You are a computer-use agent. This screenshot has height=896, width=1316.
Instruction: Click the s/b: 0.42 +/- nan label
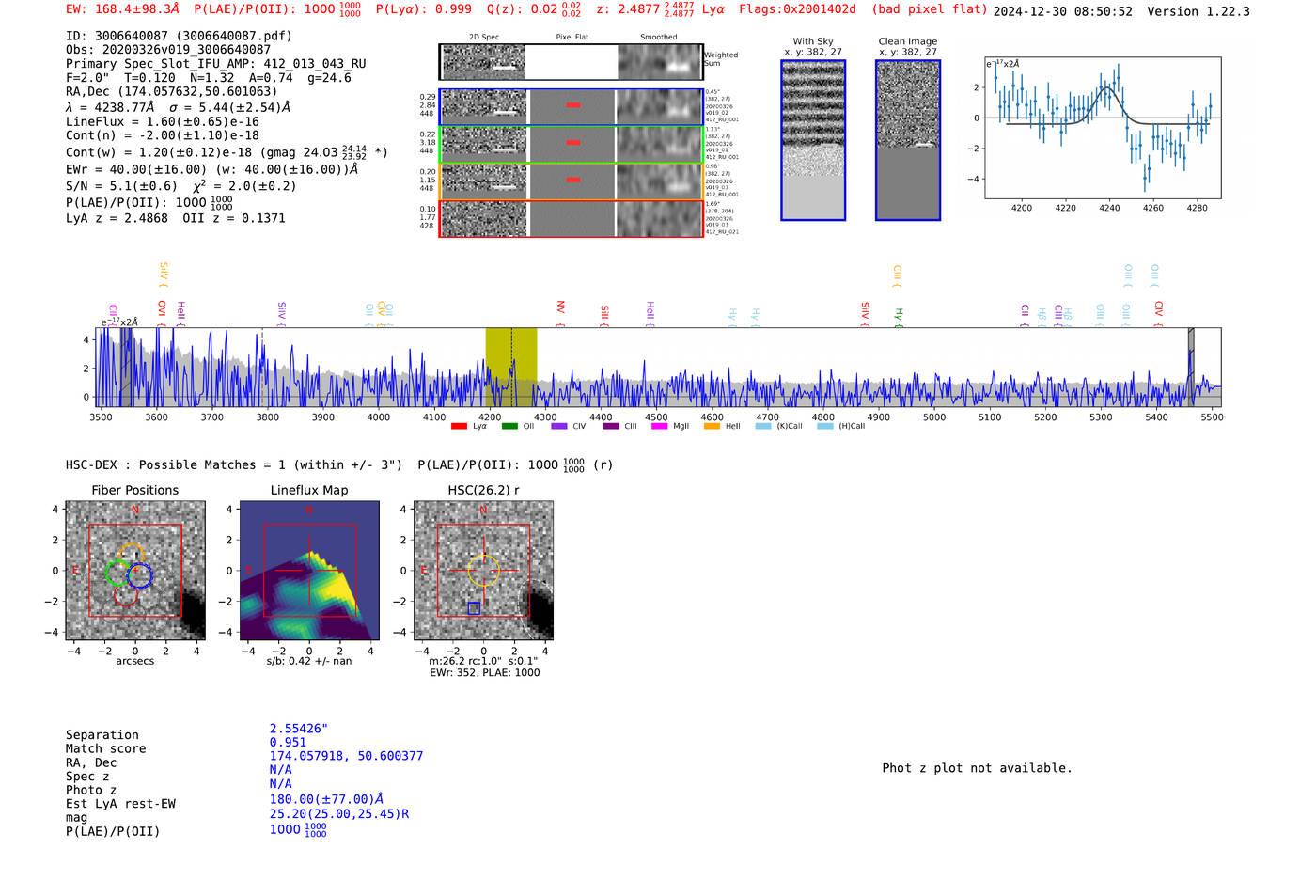[309, 661]
